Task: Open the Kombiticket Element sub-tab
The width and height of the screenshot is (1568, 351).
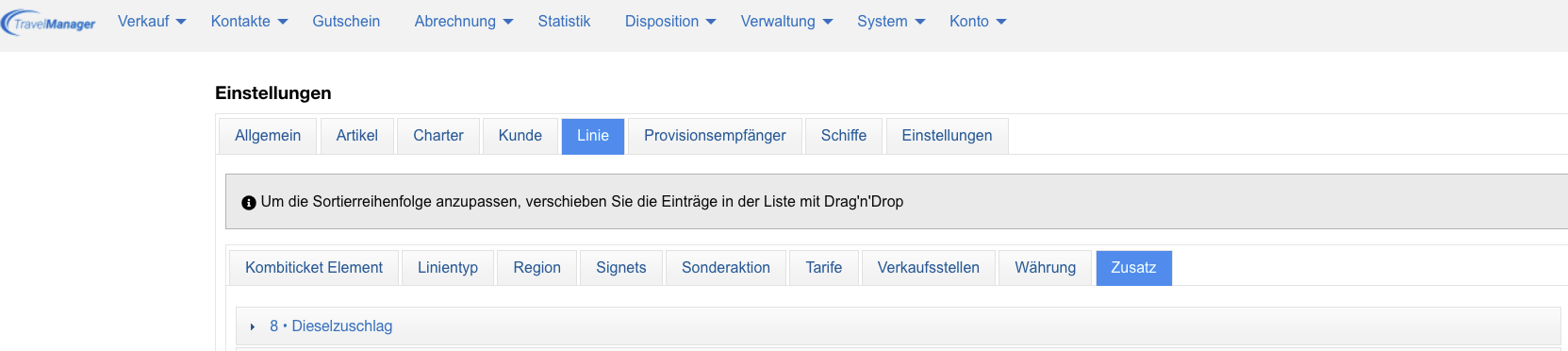Action: (314, 268)
